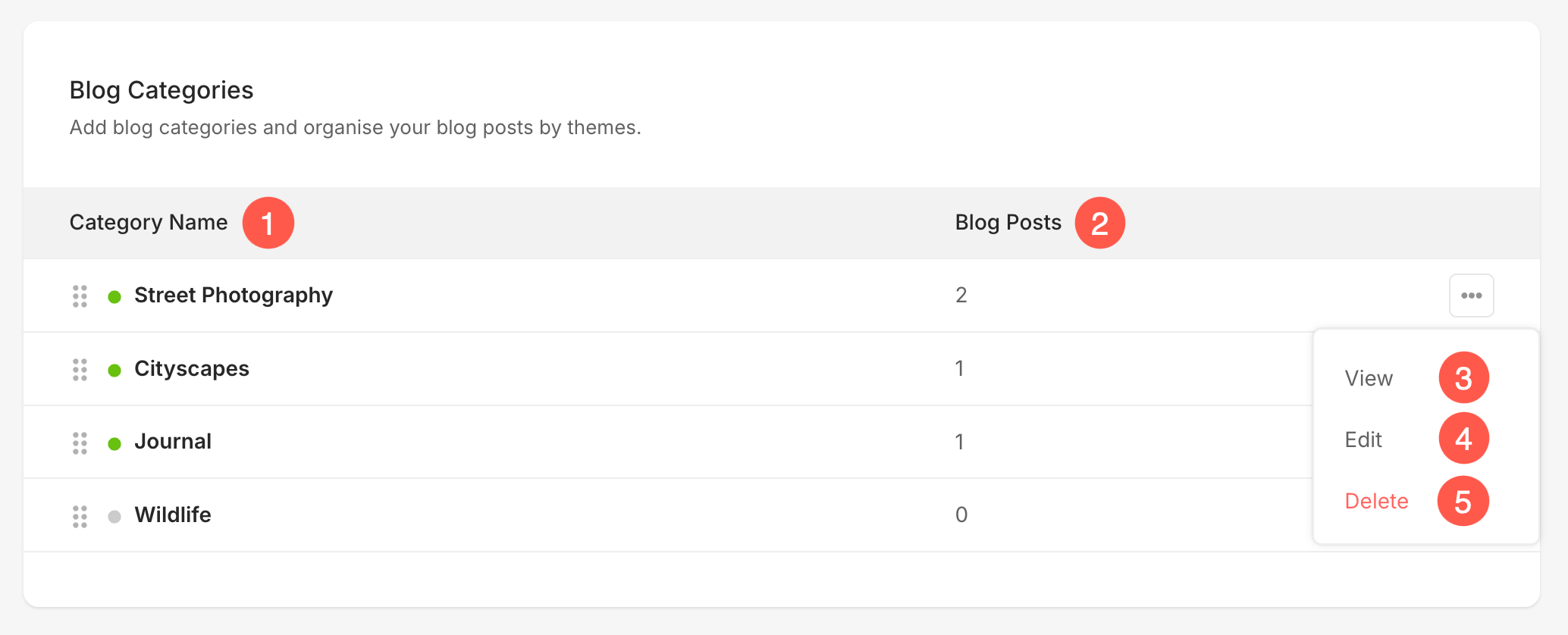Open the three-dot menu for Street Photography
The image size is (1568, 635).
tap(1471, 296)
